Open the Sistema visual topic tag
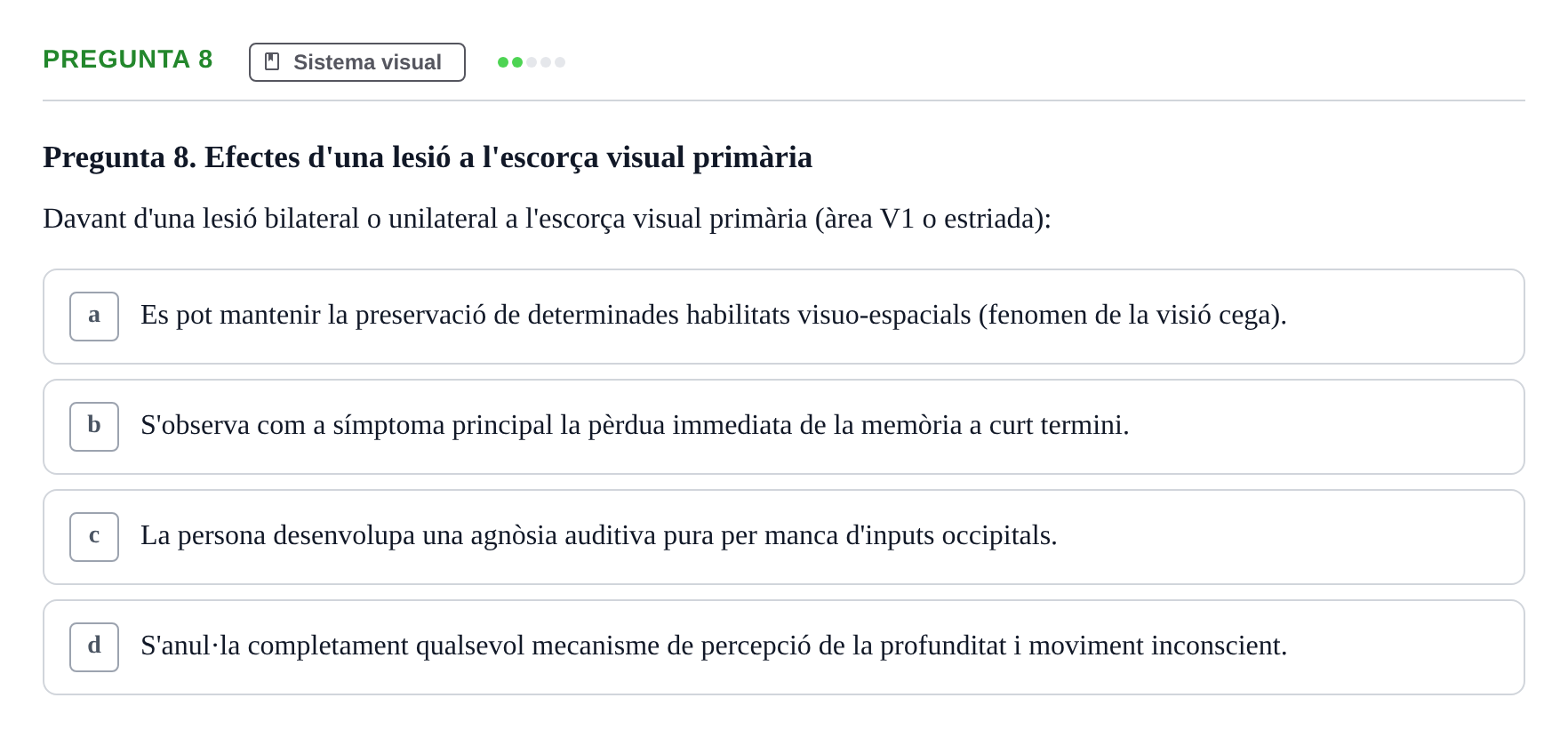This screenshot has width=1568, height=738. pyautogui.click(x=357, y=62)
